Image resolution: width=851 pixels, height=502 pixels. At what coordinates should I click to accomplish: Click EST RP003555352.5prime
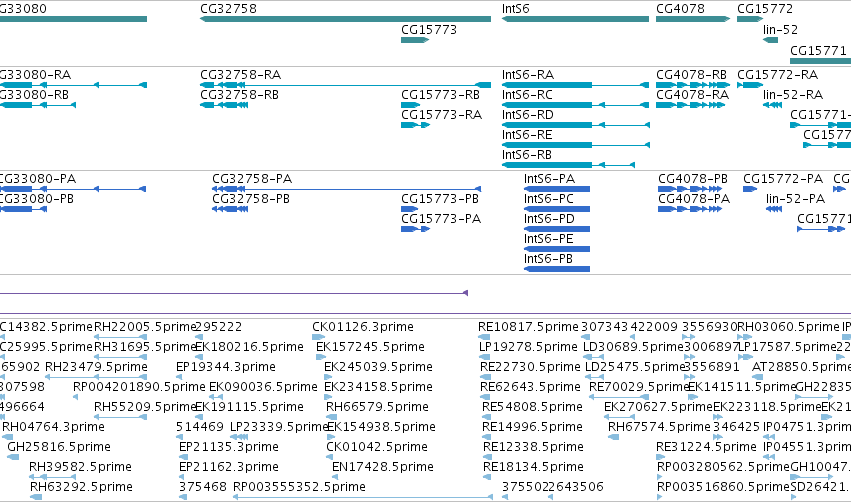(x=363, y=497)
